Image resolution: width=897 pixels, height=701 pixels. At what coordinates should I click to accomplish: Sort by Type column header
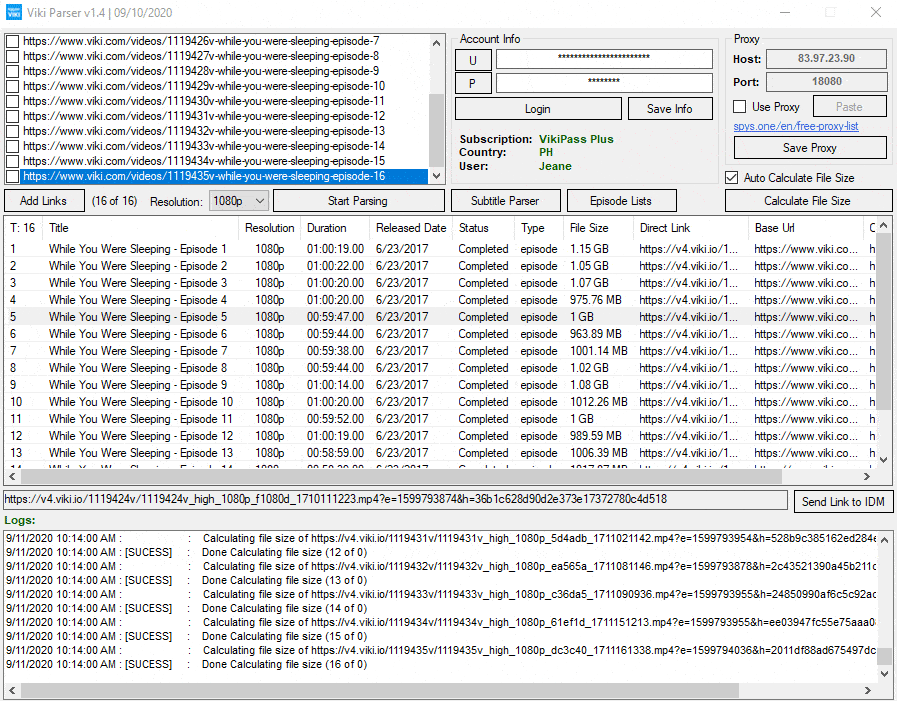tap(539, 228)
